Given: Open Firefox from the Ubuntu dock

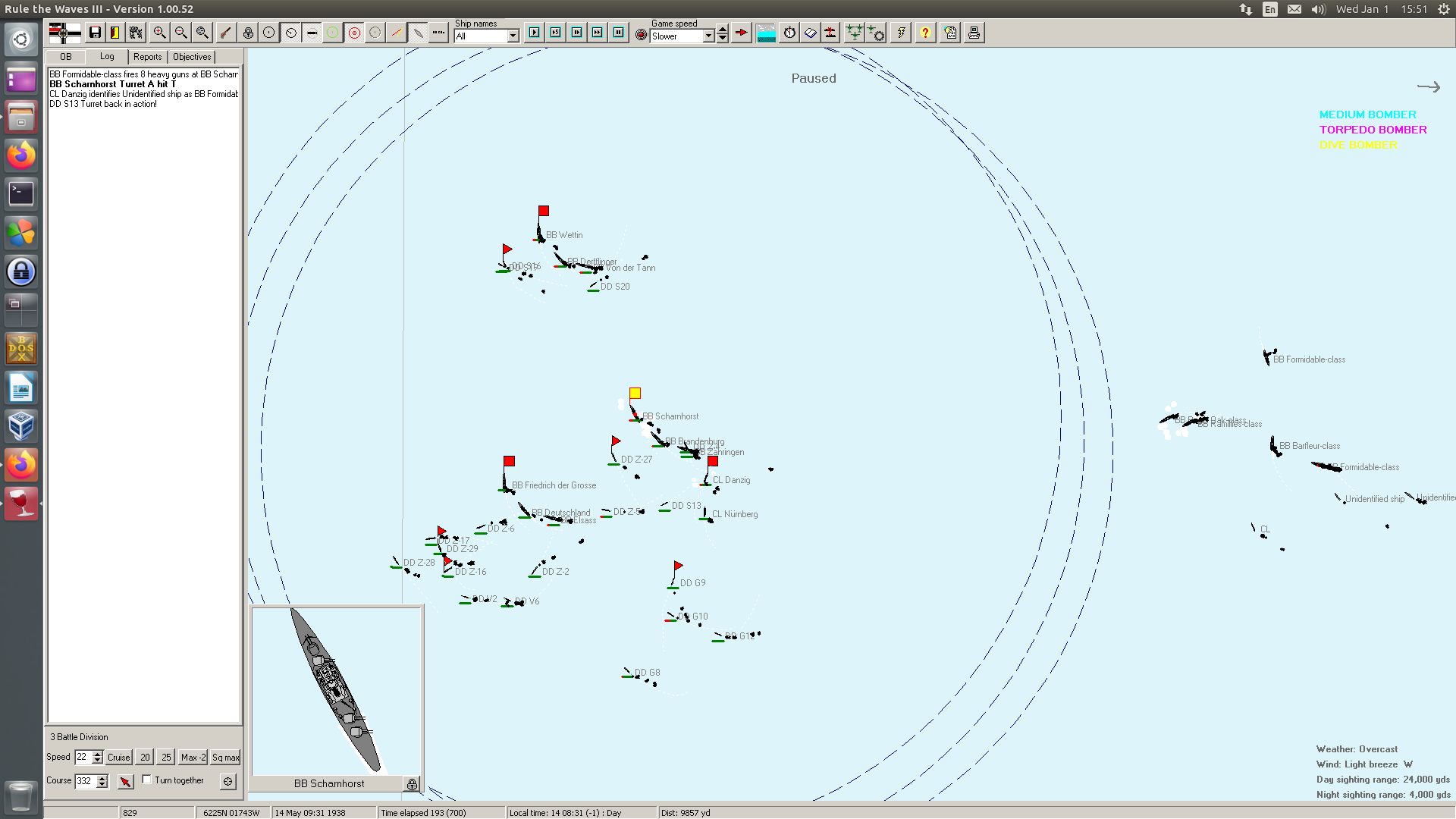Looking at the screenshot, I should coord(21,155).
